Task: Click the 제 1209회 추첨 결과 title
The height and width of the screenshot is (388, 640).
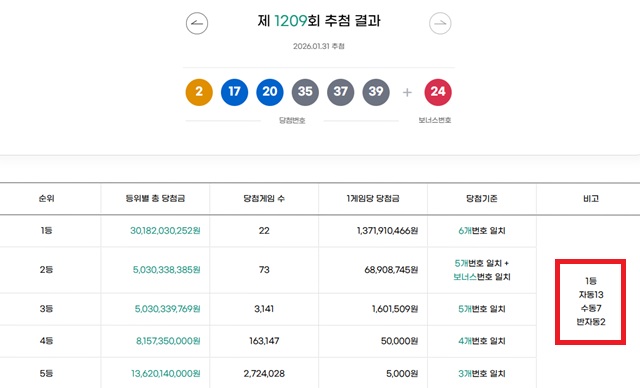Action: (x=319, y=20)
